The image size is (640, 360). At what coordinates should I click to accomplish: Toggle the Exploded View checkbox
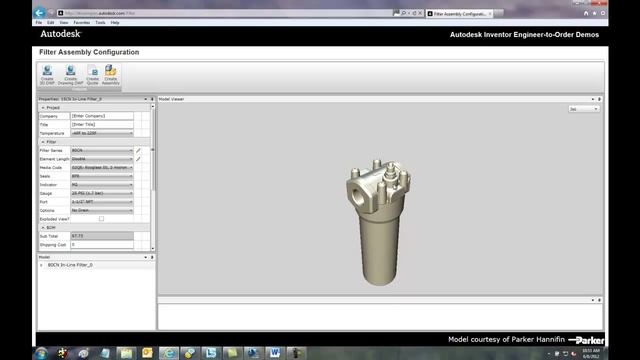[x=101, y=219]
